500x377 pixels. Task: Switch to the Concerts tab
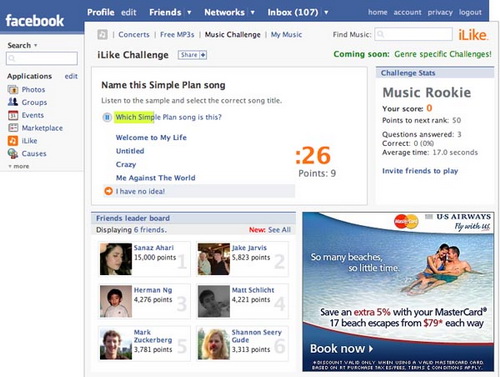[134, 35]
